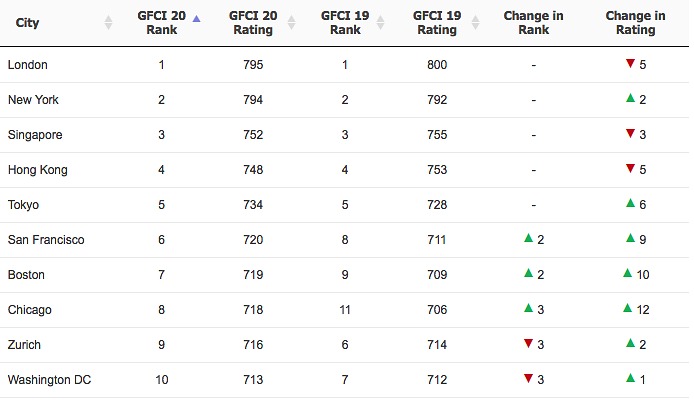Click Hong Kong's GFCI 19 Rating value 753
The width and height of the screenshot is (694, 401).
[x=436, y=170]
